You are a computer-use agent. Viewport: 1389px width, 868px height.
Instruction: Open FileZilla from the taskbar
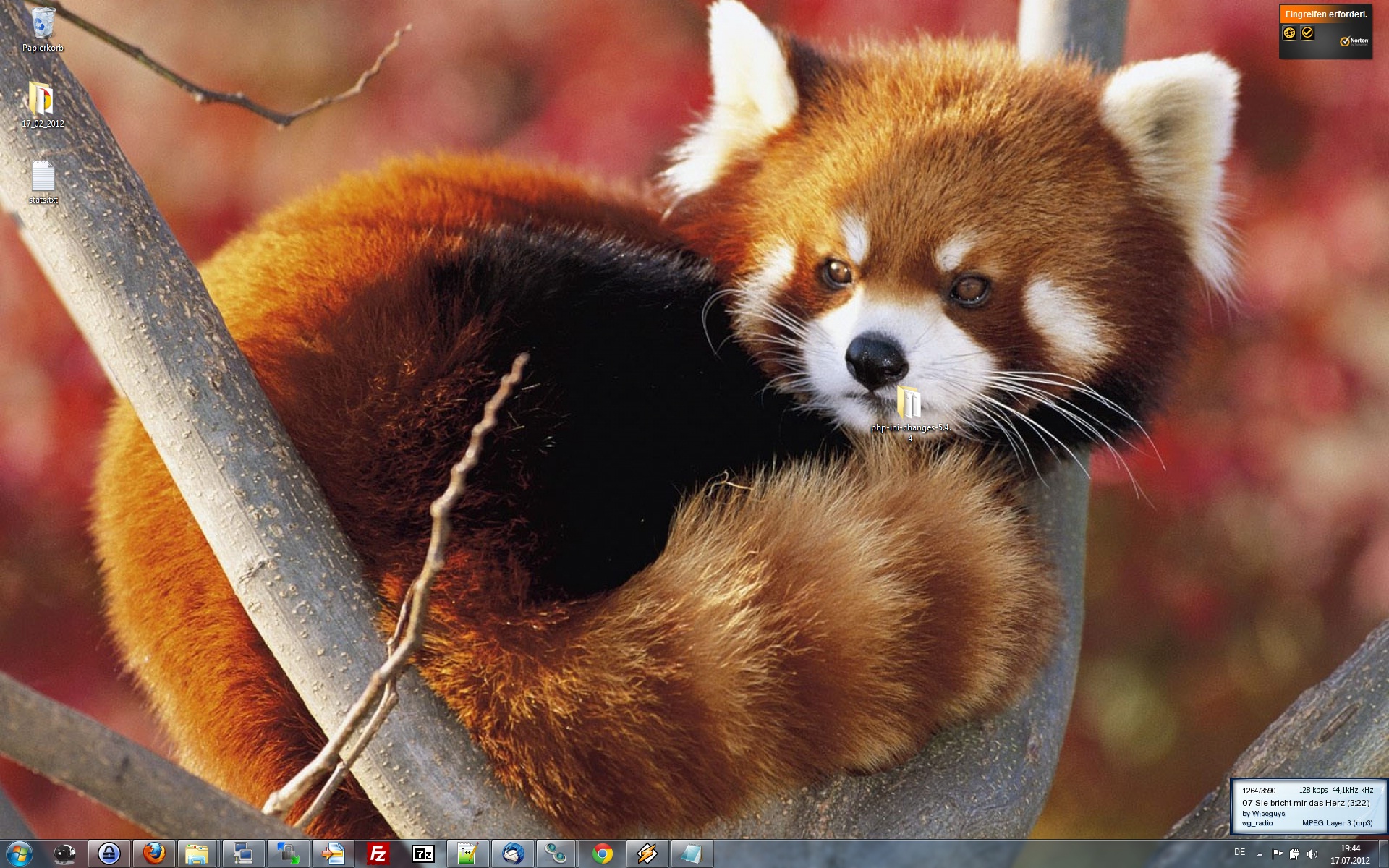(378, 854)
